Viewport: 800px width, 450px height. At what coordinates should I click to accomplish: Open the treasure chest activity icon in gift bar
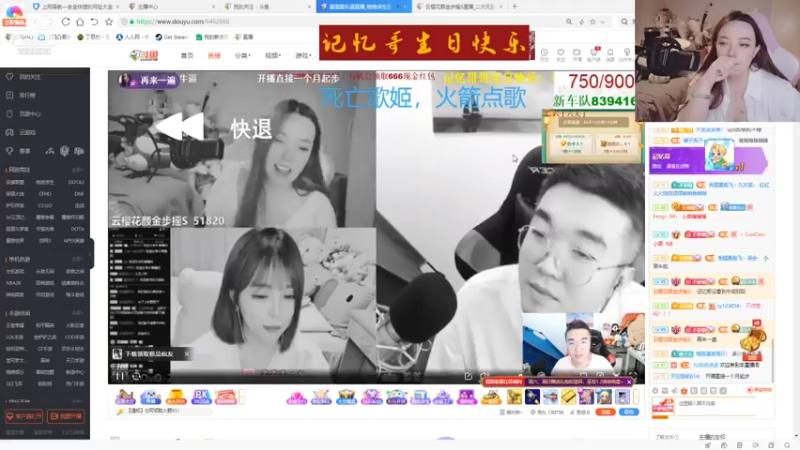click(346, 396)
